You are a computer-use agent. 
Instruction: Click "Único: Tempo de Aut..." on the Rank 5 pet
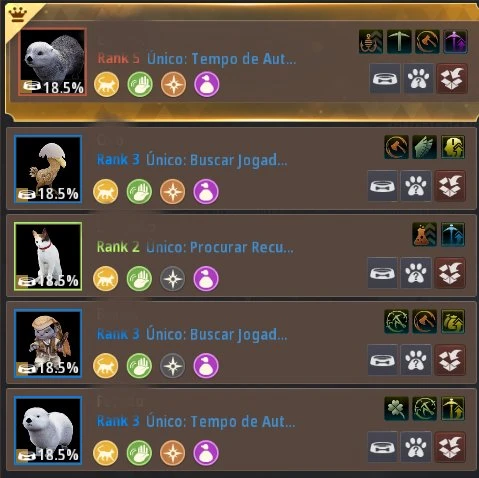click(221, 59)
